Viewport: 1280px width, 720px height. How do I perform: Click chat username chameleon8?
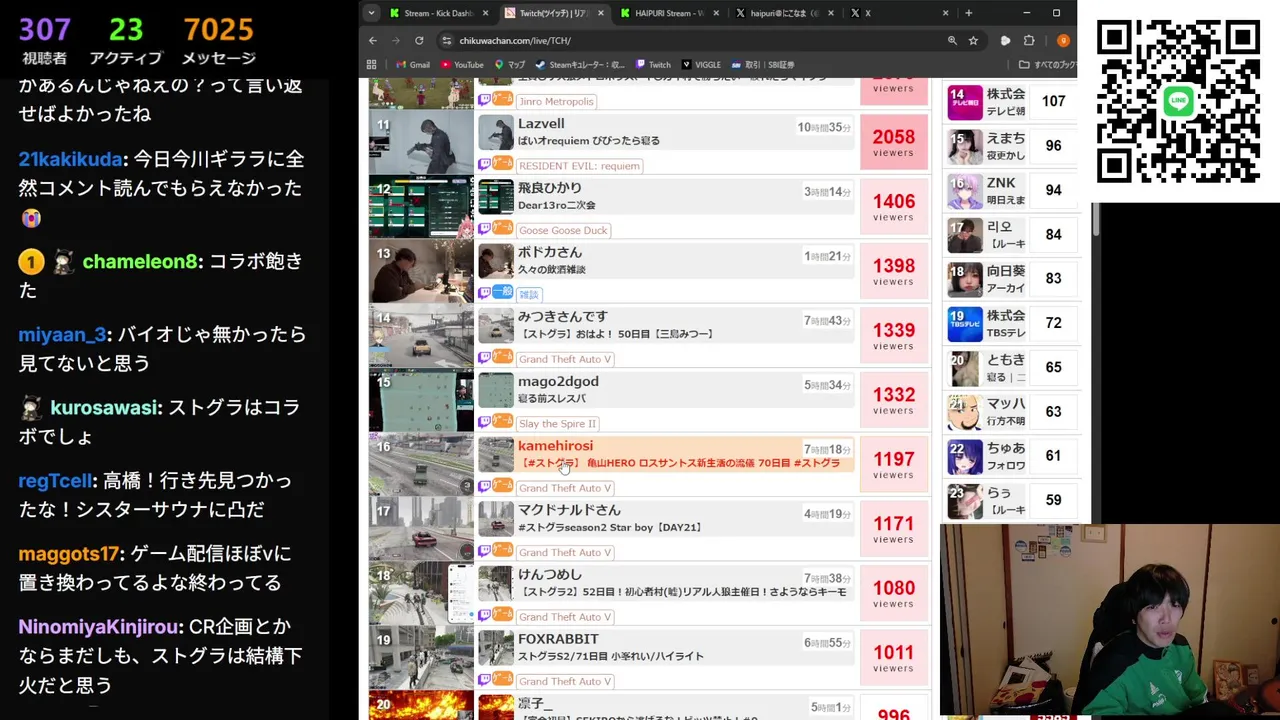pyautogui.click(x=140, y=262)
